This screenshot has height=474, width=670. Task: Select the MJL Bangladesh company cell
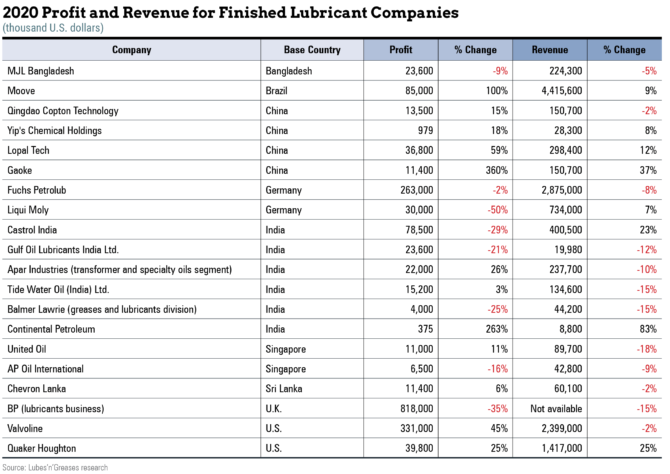point(45,71)
